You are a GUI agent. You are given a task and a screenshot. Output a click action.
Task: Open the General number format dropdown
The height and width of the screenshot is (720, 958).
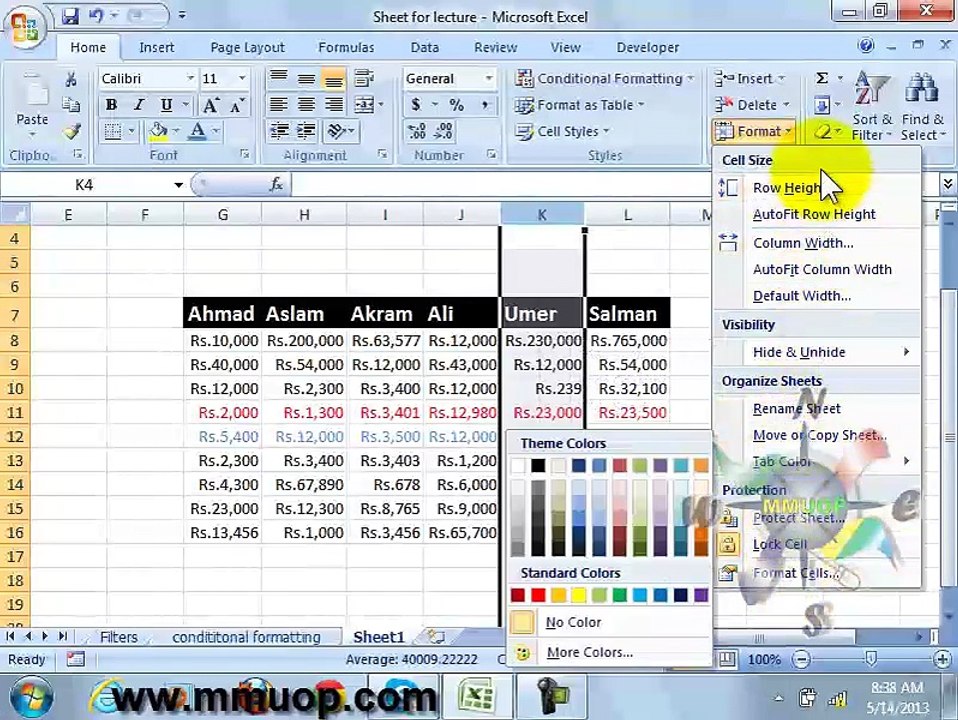pos(489,78)
